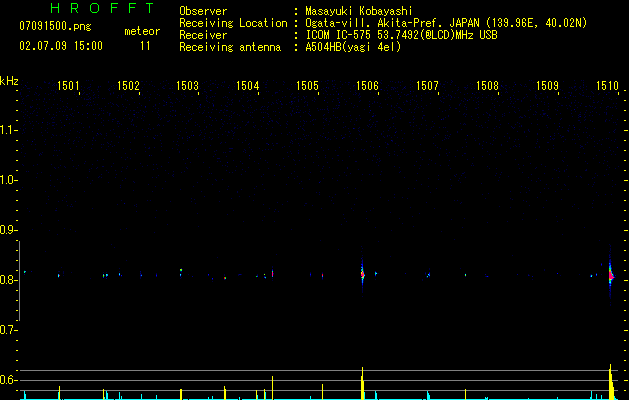The image size is (629, 400).
Task: Click the Receiving Location label
Action: tap(233, 23)
